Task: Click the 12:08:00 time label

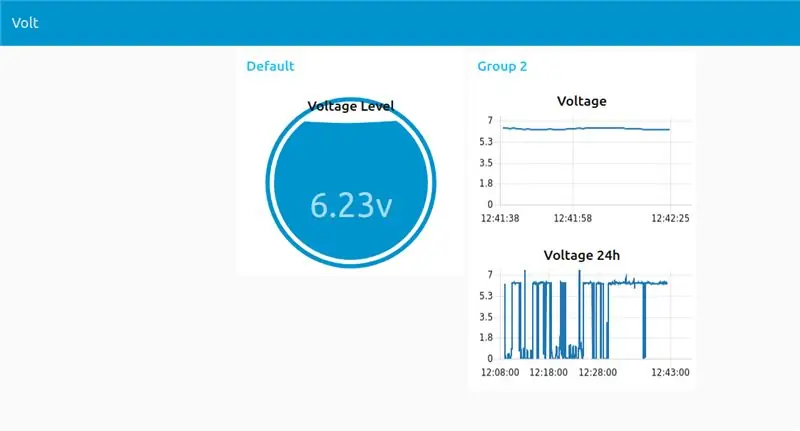Action: (500, 372)
